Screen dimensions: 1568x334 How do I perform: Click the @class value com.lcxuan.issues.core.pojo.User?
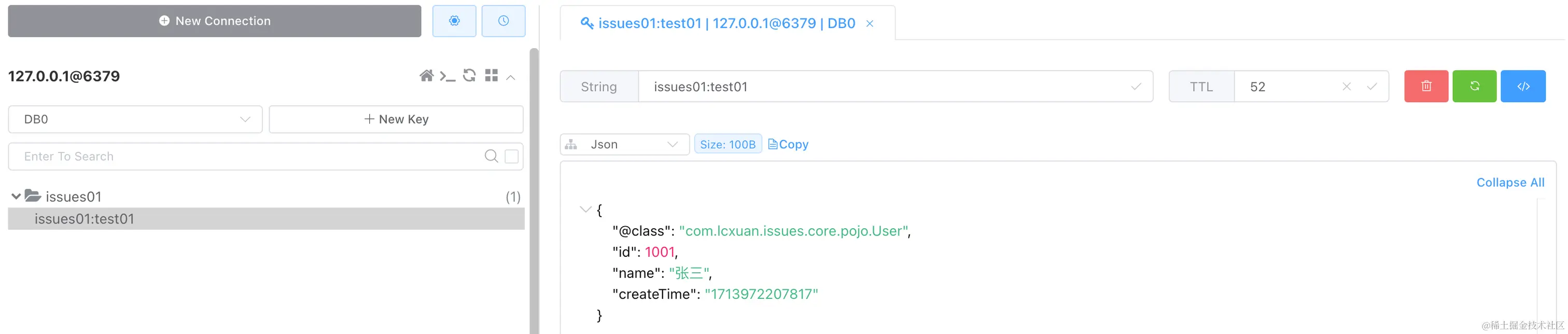coord(794,231)
